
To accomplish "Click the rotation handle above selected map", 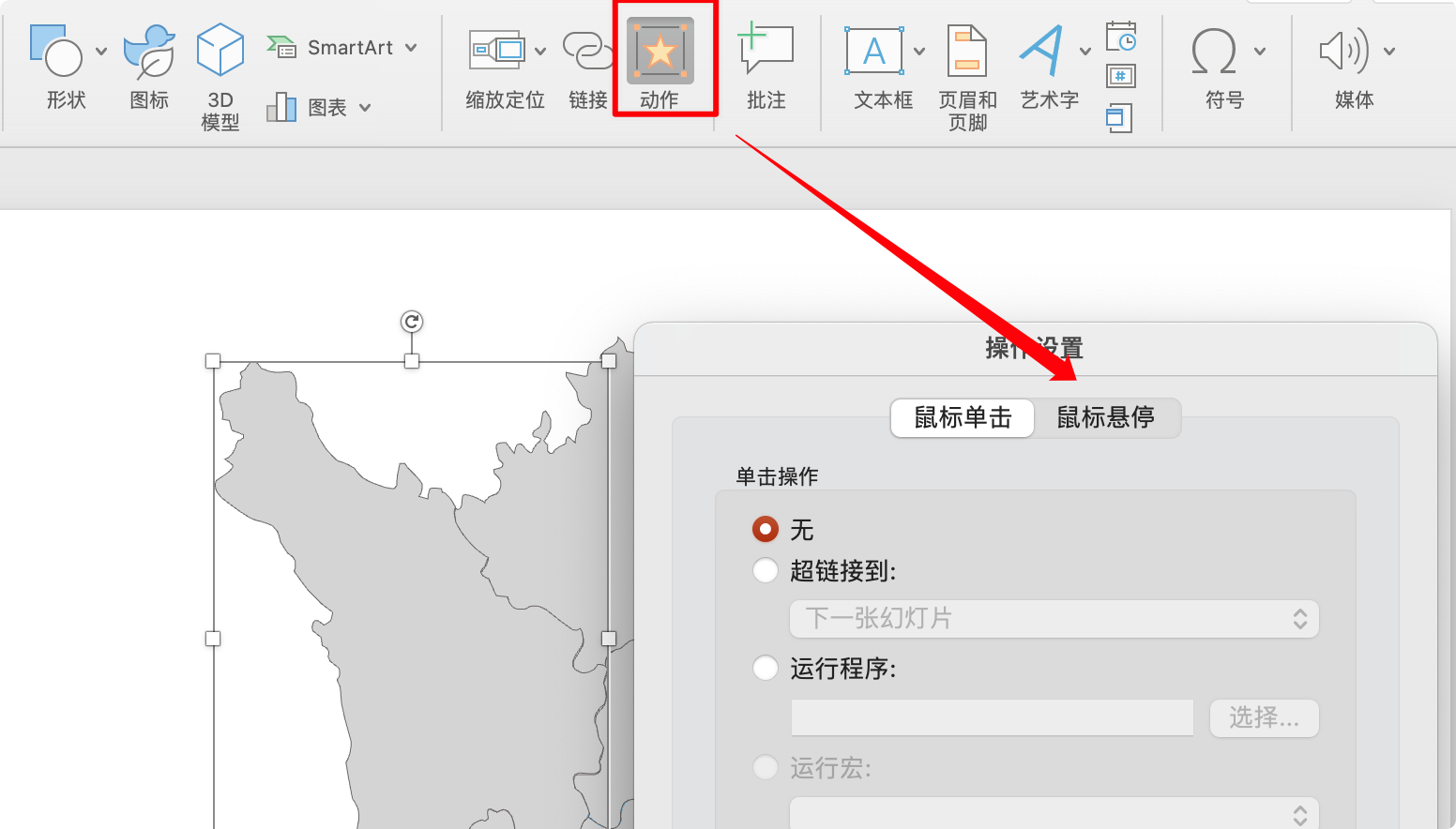I will tap(412, 322).
